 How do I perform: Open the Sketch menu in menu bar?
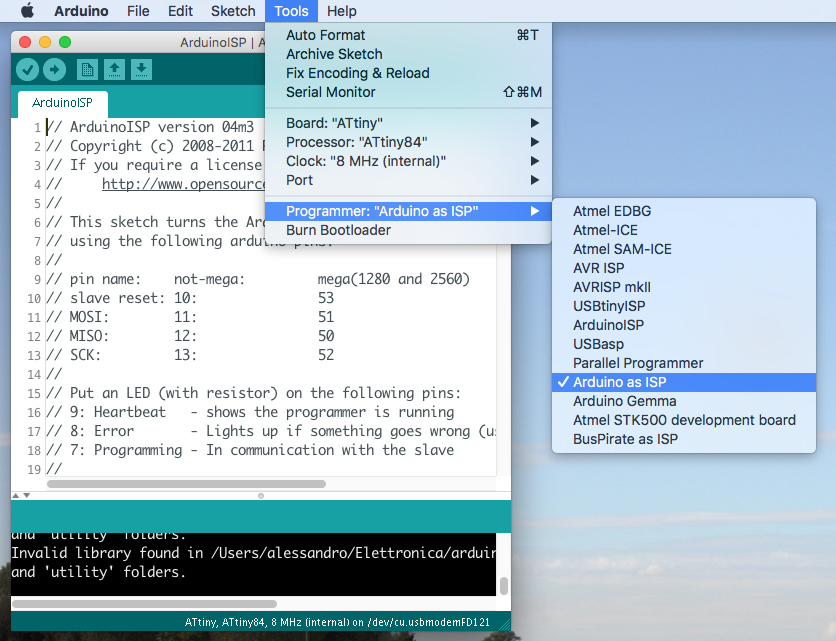tap(233, 11)
